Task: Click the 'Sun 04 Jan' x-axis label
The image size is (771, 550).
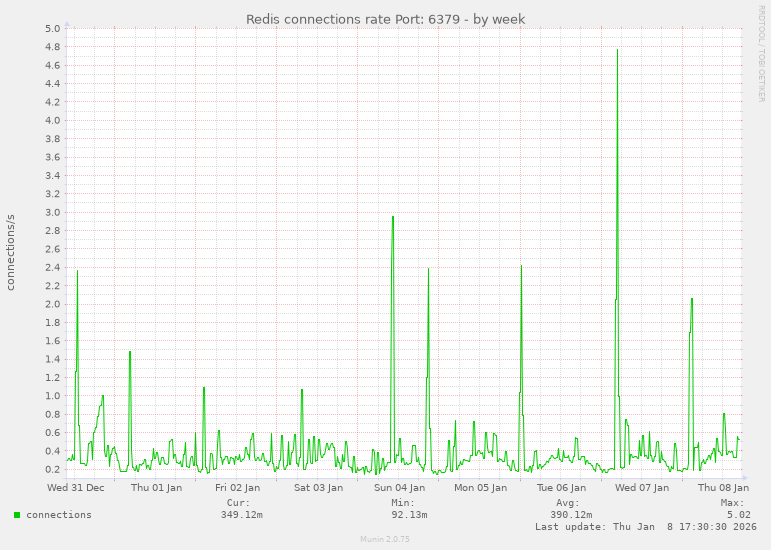Action: click(x=399, y=488)
